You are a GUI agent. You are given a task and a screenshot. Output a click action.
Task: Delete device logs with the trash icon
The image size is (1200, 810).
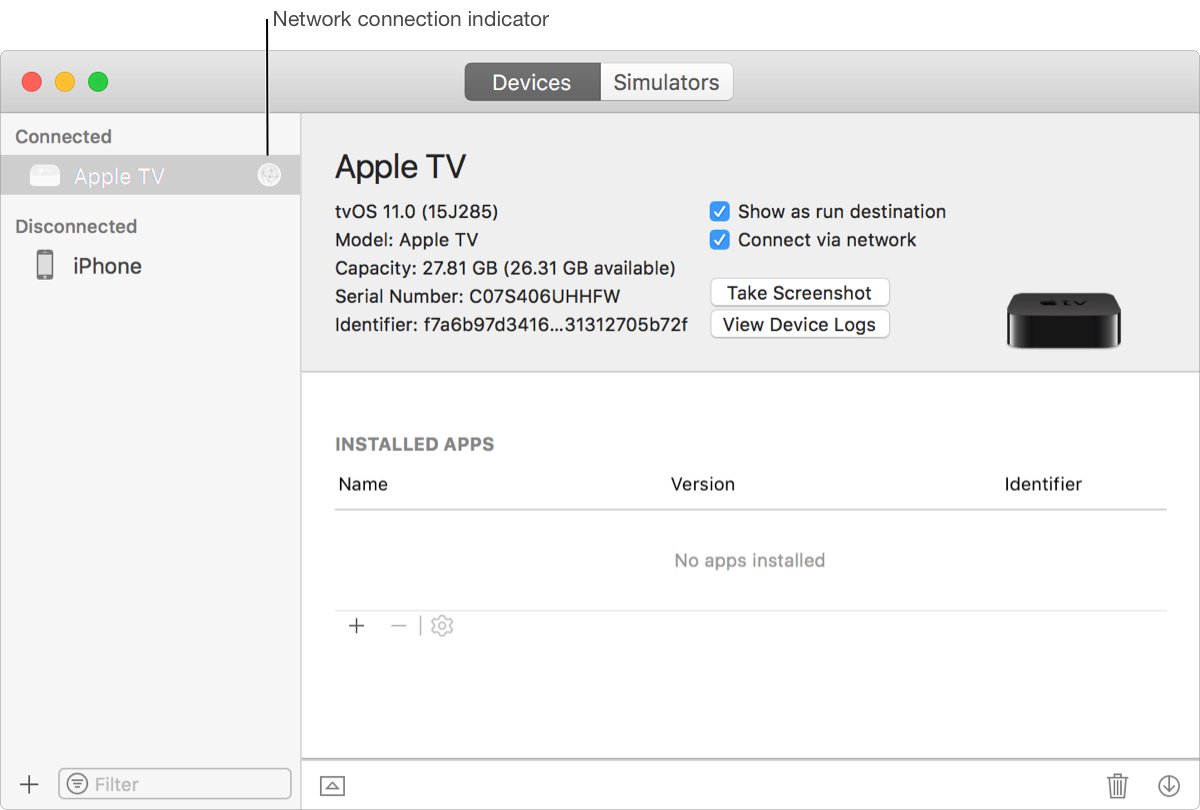point(1118,785)
